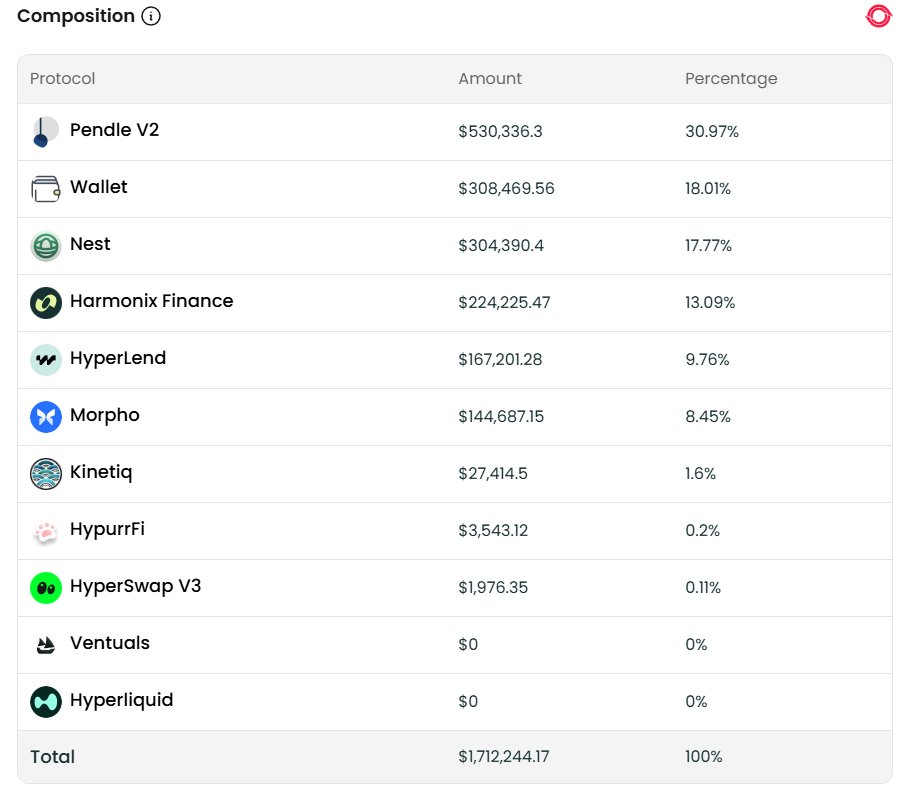This screenshot has height=796, width=912.
Task: Select the 17.77% percentage
Action: tap(708, 245)
